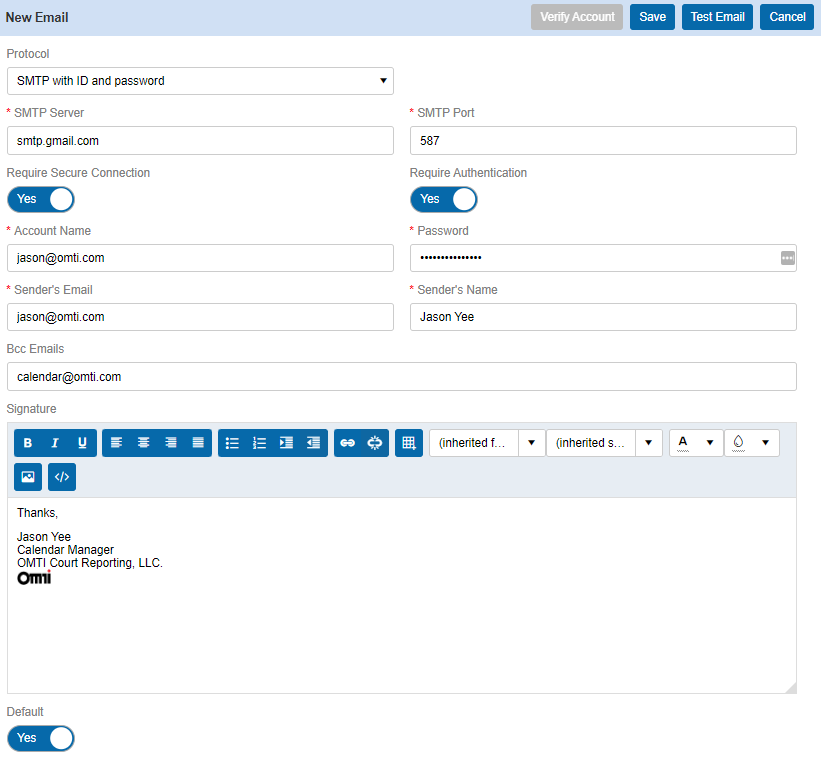Open the image insert tool
The width and height of the screenshot is (821, 765).
[x=27, y=477]
